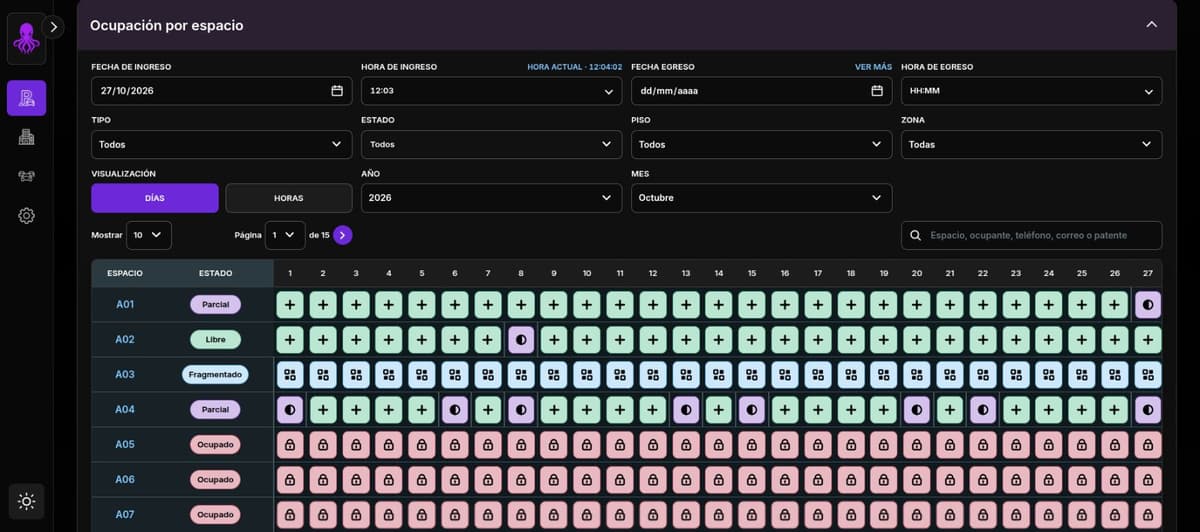
Task: Click the VER MÁS link
Action: 873,67
